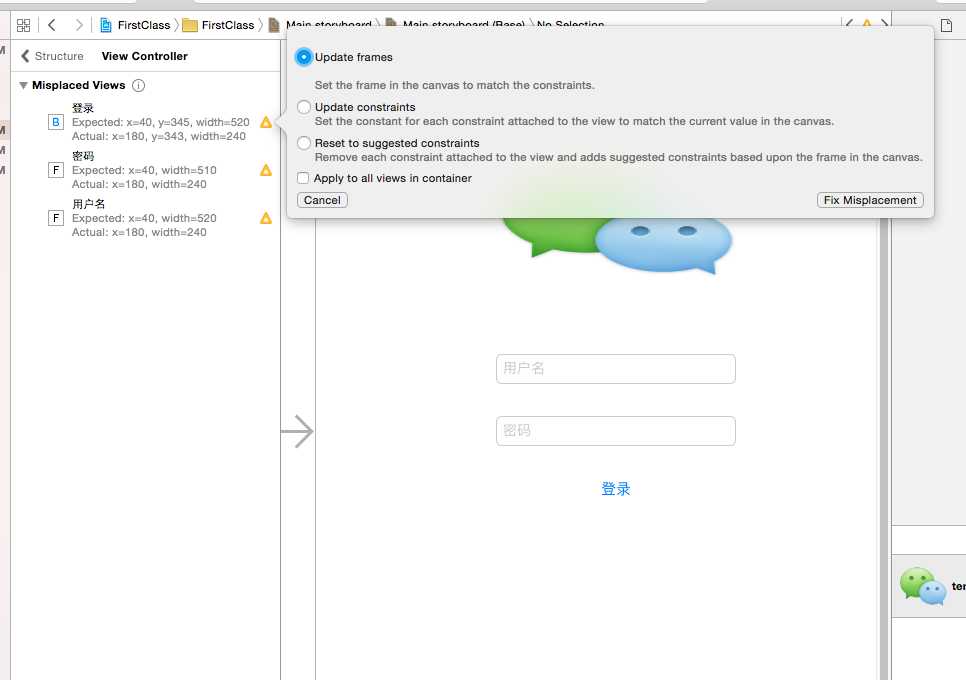Click the Fix Misplacement button
The image size is (966, 680).
click(x=870, y=200)
